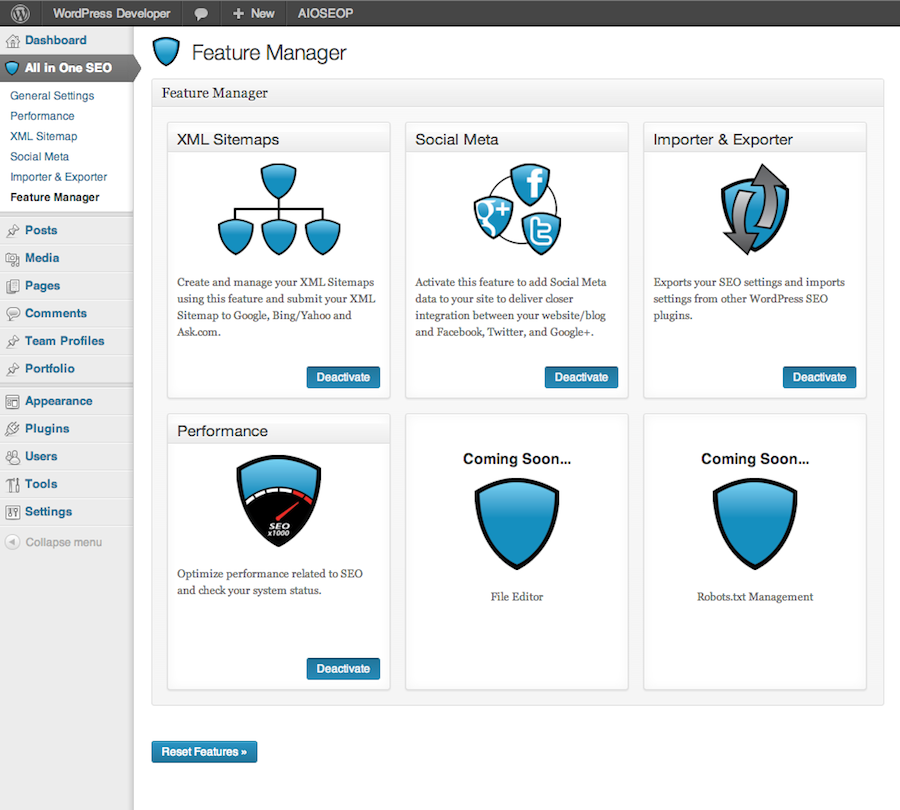Deactivate the Importer & Exporter feature

[x=819, y=377]
